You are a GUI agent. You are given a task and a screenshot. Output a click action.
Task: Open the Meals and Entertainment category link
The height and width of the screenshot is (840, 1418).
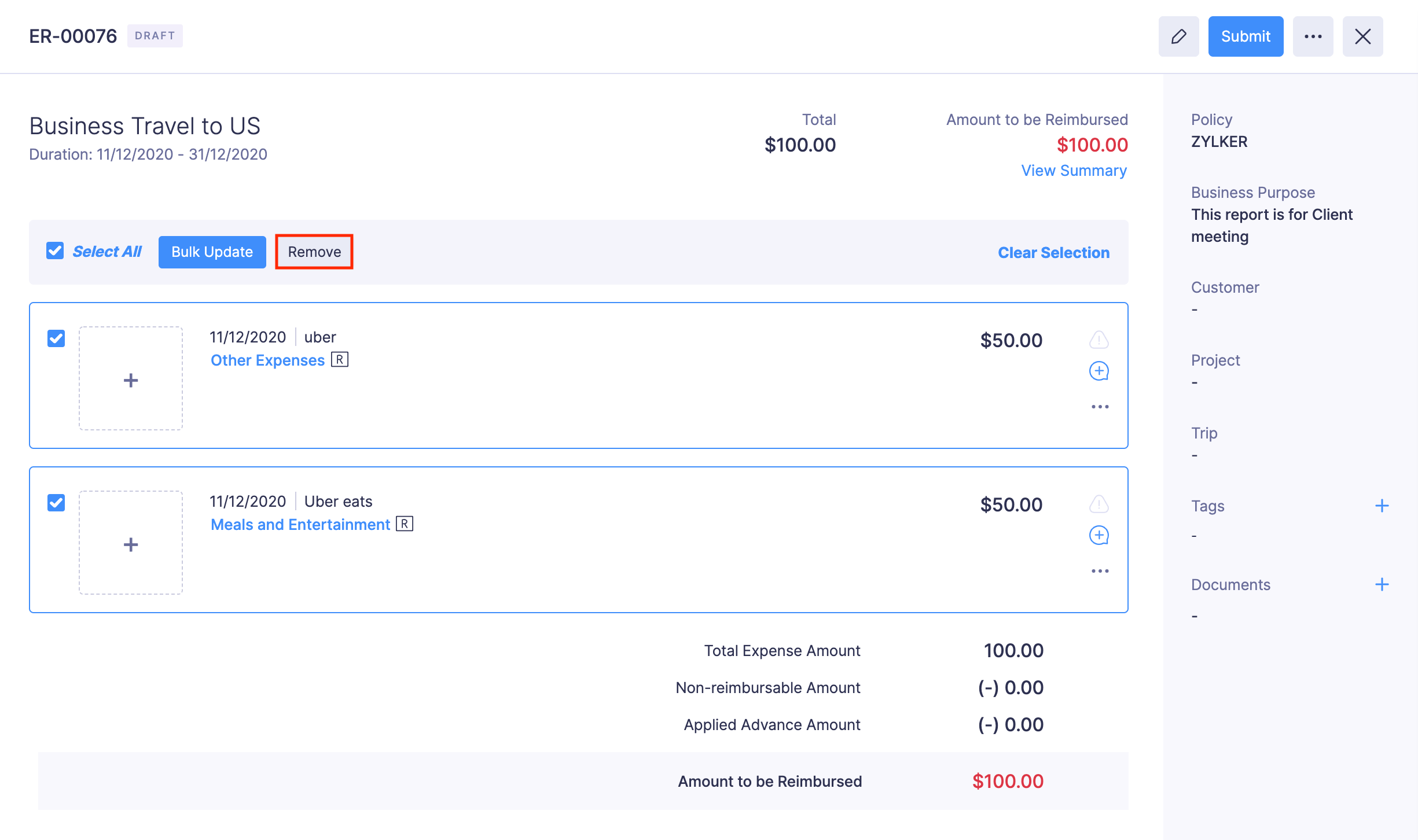click(x=300, y=524)
